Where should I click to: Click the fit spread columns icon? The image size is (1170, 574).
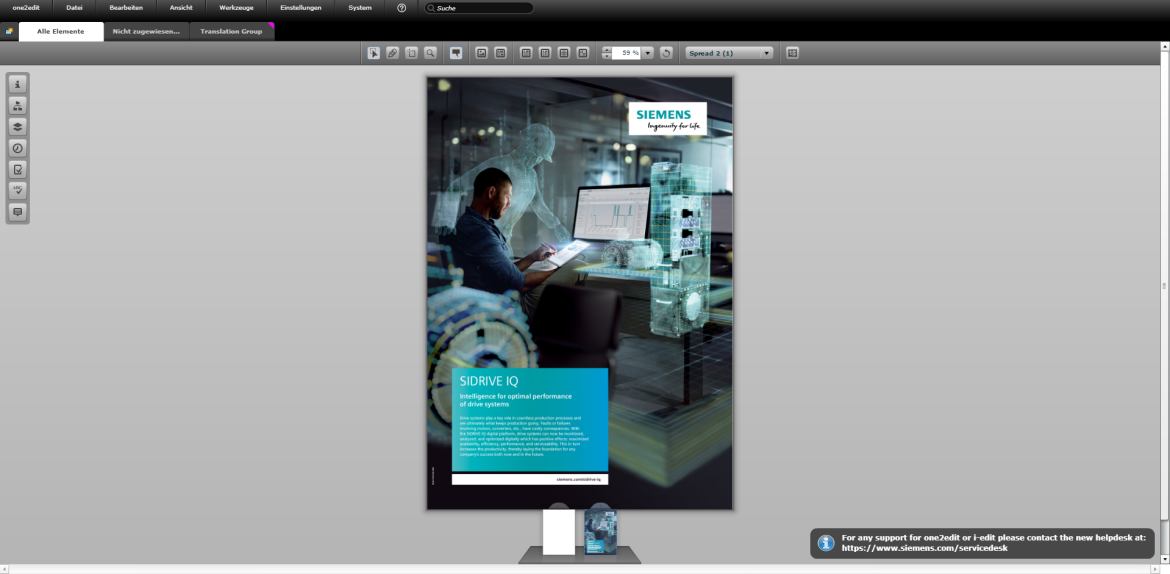(545, 53)
